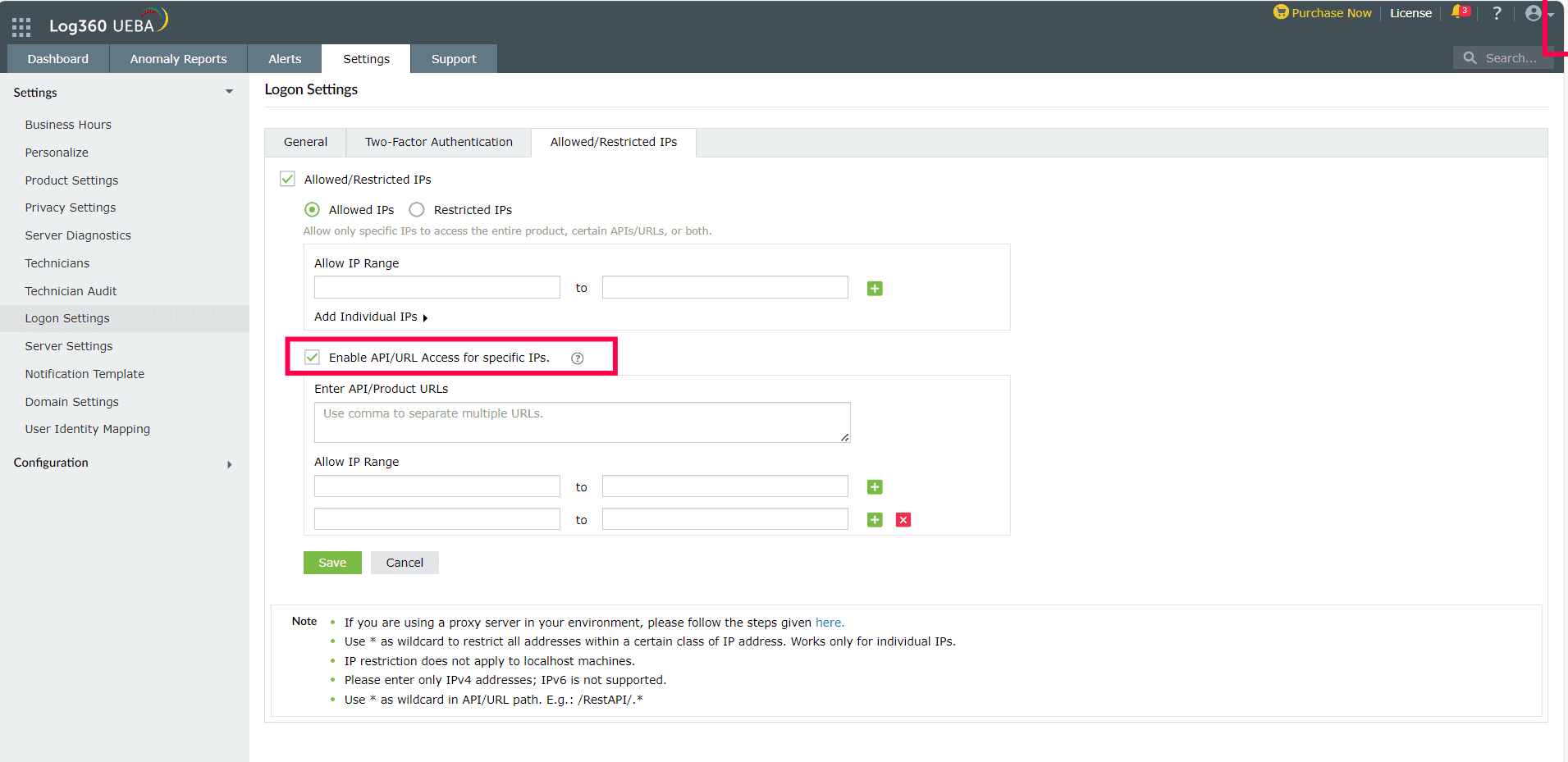Expand the Configuration section
Screen dimensions: 1568x762
tap(230, 463)
